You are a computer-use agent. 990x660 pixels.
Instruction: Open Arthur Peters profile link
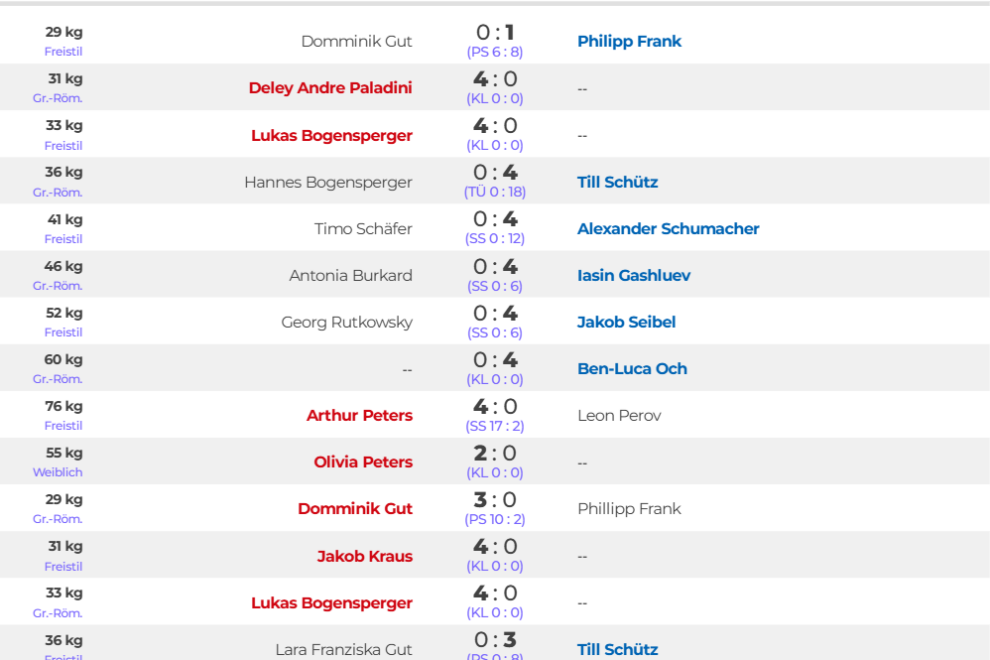click(359, 416)
